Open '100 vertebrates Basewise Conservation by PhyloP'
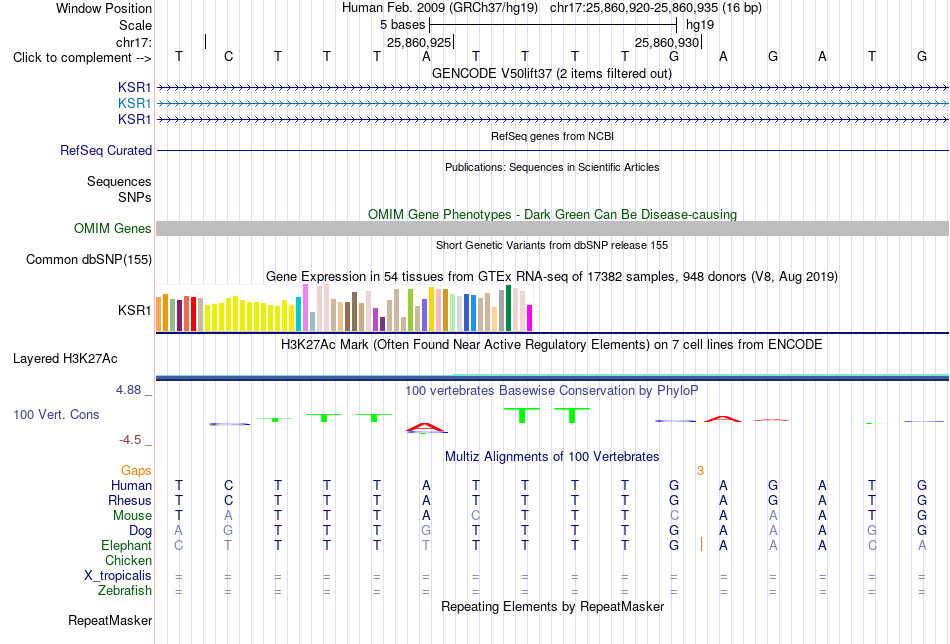Image resolution: width=950 pixels, height=644 pixels. point(551,391)
